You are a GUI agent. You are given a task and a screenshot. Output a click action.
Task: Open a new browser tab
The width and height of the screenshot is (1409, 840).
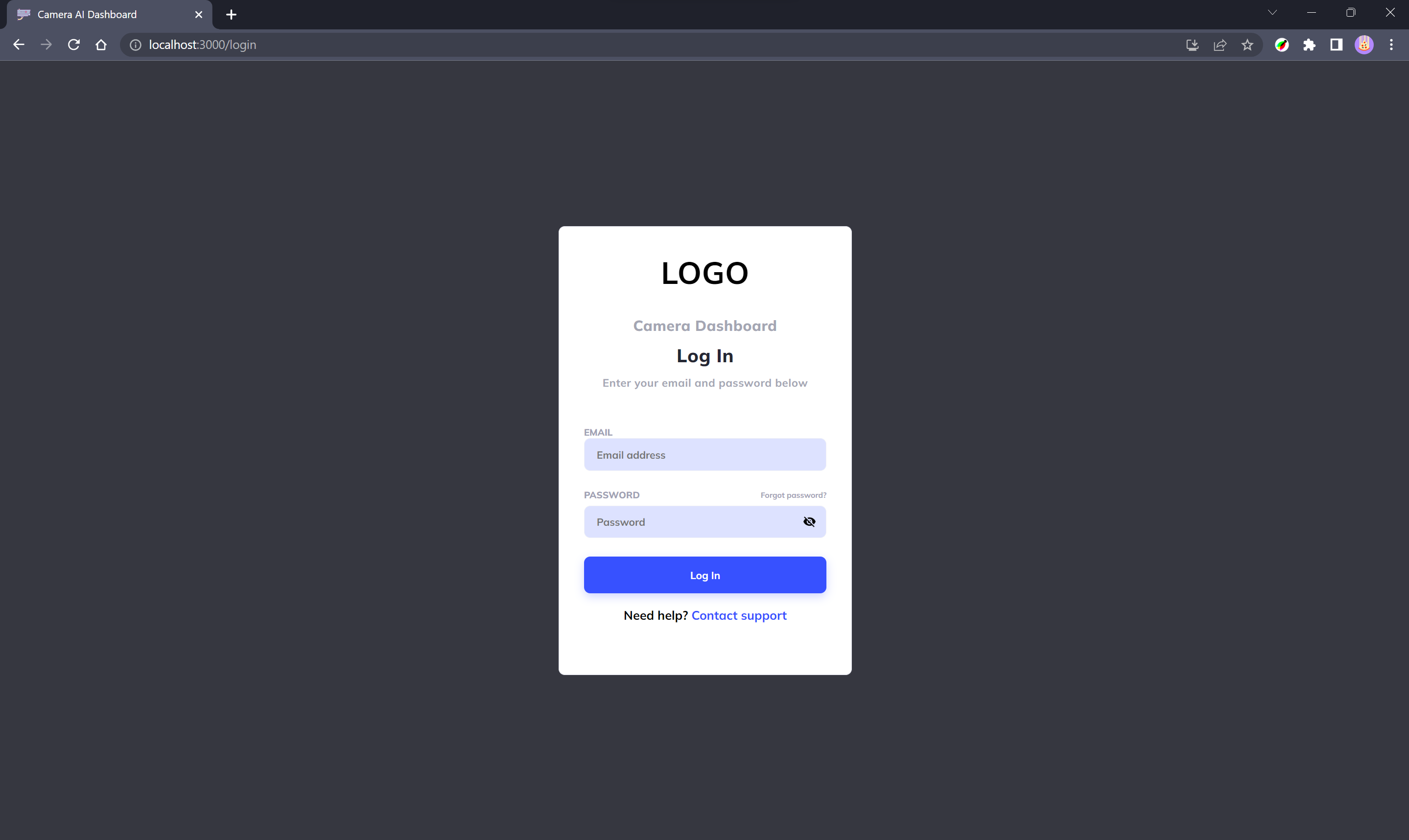coord(231,15)
